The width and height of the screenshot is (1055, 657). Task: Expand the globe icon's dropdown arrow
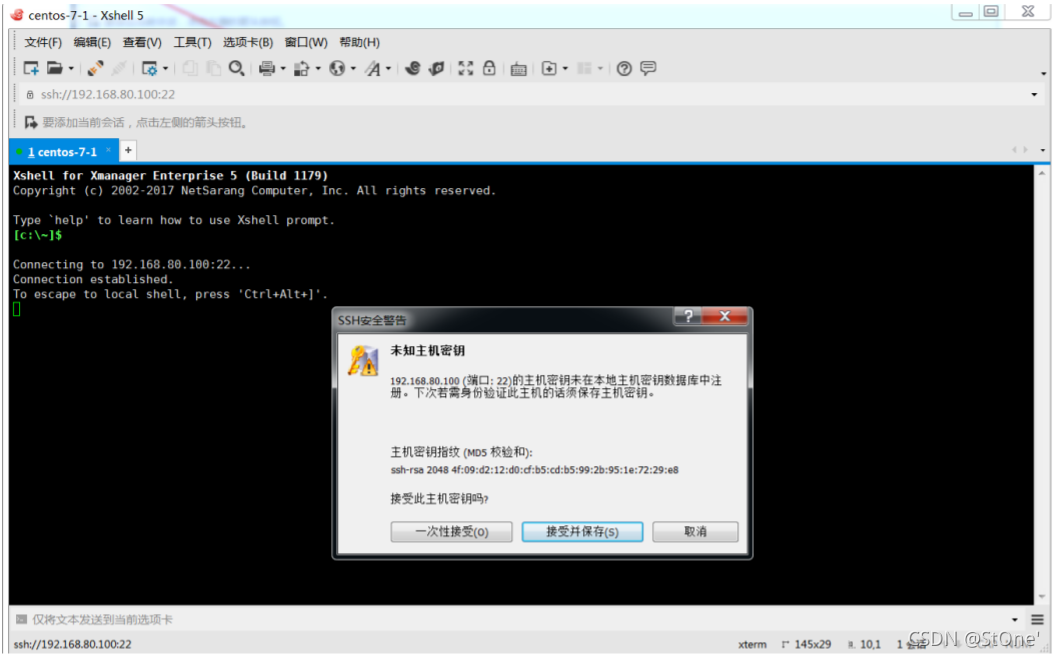pyautogui.click(x=353, y=69)
